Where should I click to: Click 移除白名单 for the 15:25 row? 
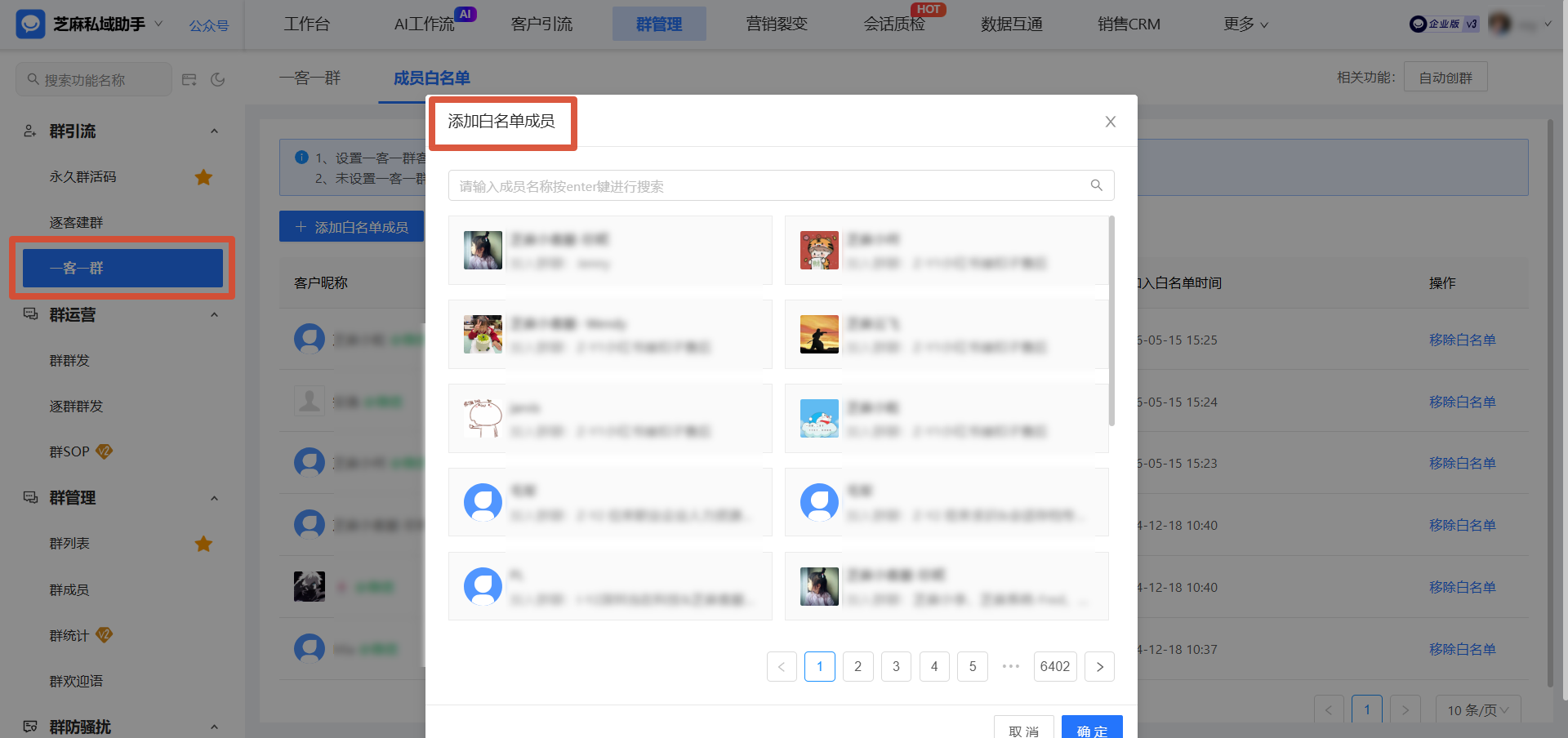point(1463,340)
